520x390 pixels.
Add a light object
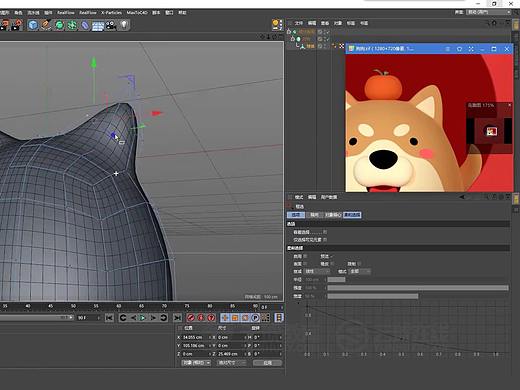(124, 25)
